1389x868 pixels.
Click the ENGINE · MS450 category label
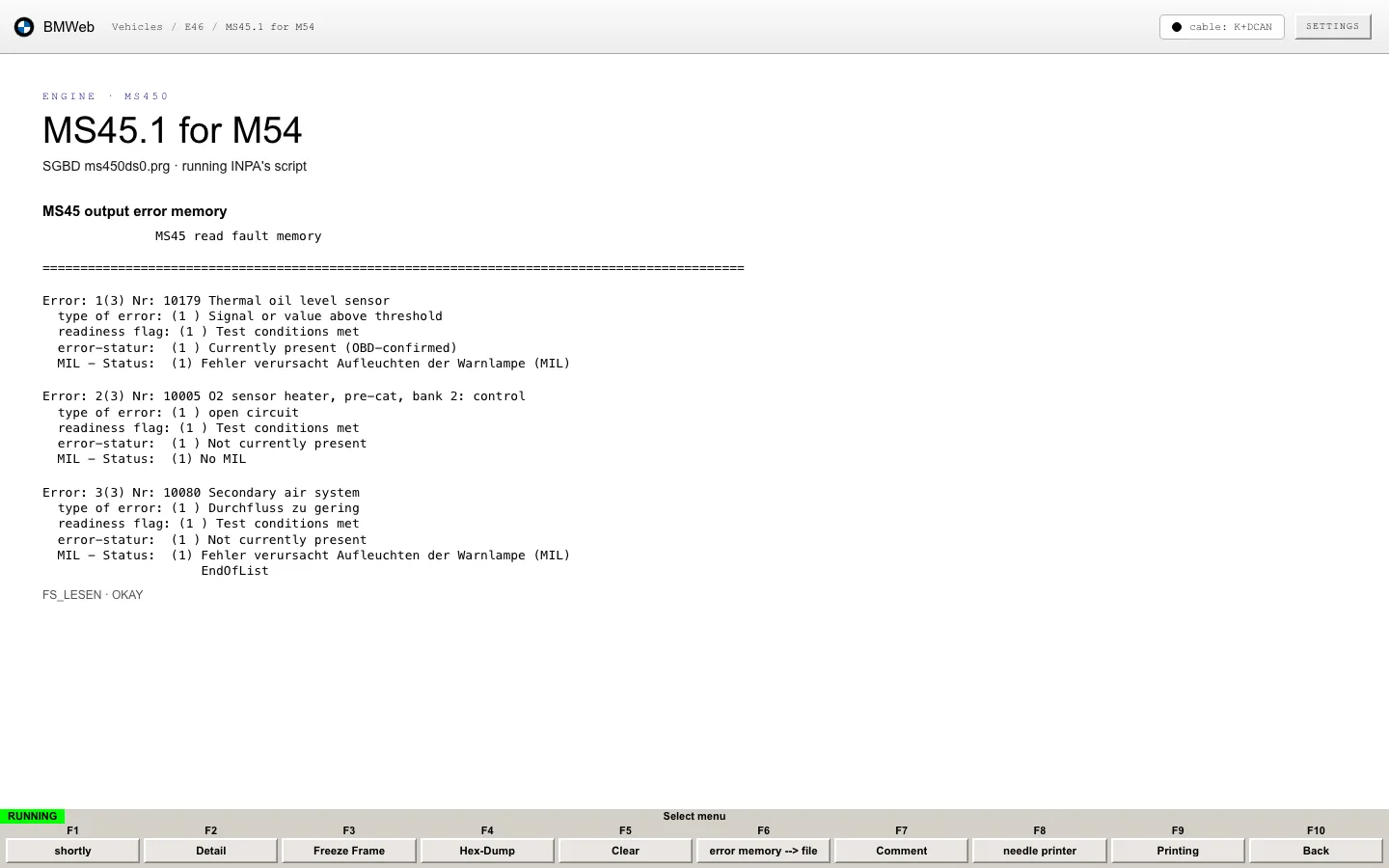pyautogui.click(x=106, y=96)
